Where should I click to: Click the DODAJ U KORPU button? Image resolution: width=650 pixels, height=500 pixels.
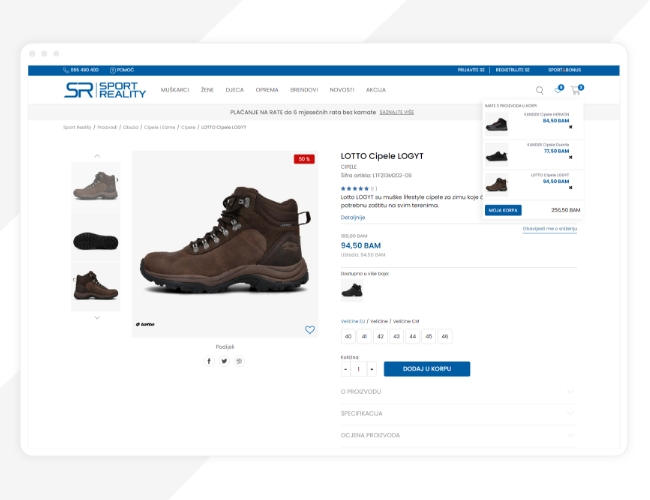tap(427, 369)
